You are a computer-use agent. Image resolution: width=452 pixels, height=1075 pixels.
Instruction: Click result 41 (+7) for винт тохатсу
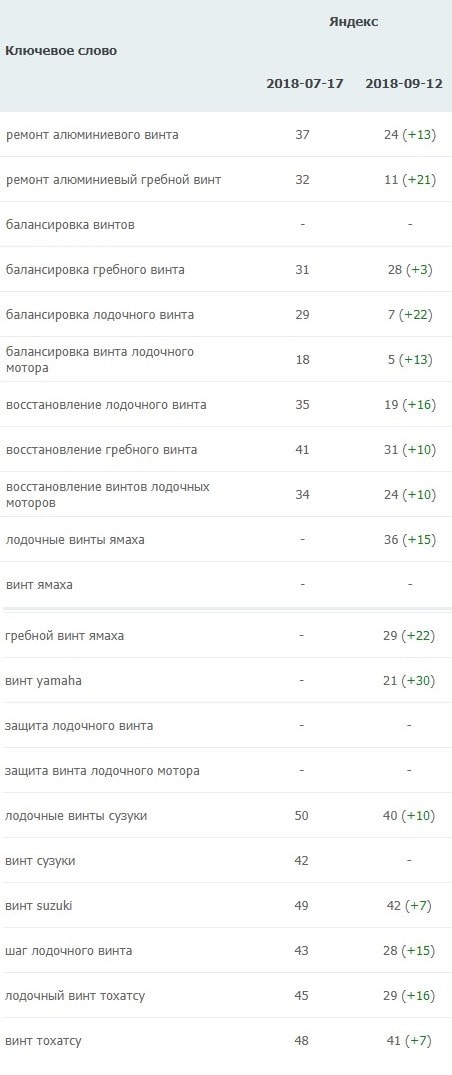click(409, 1041)
